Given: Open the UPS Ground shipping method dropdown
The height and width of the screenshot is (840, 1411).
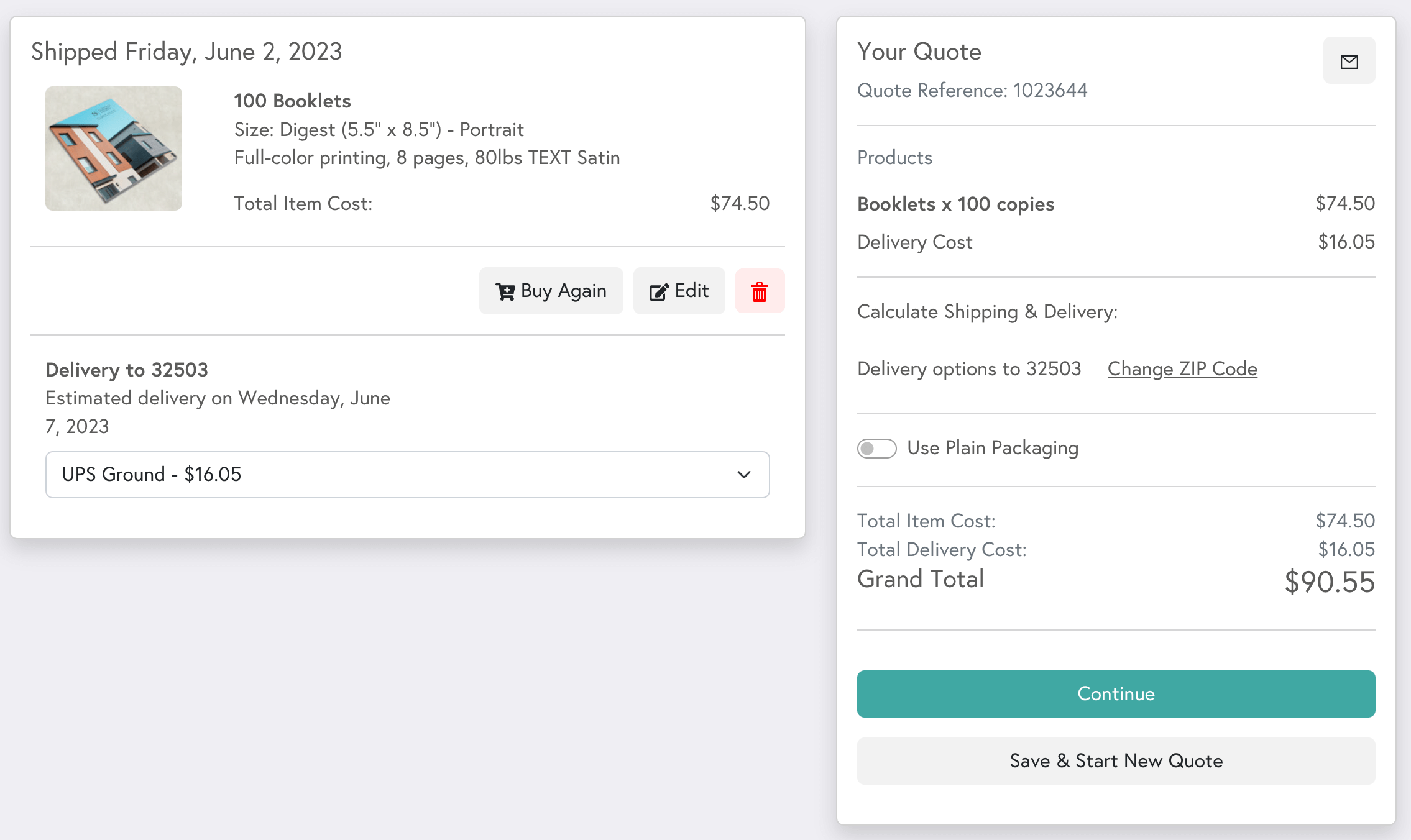Looking at the screenshot, I should point(407,475).
